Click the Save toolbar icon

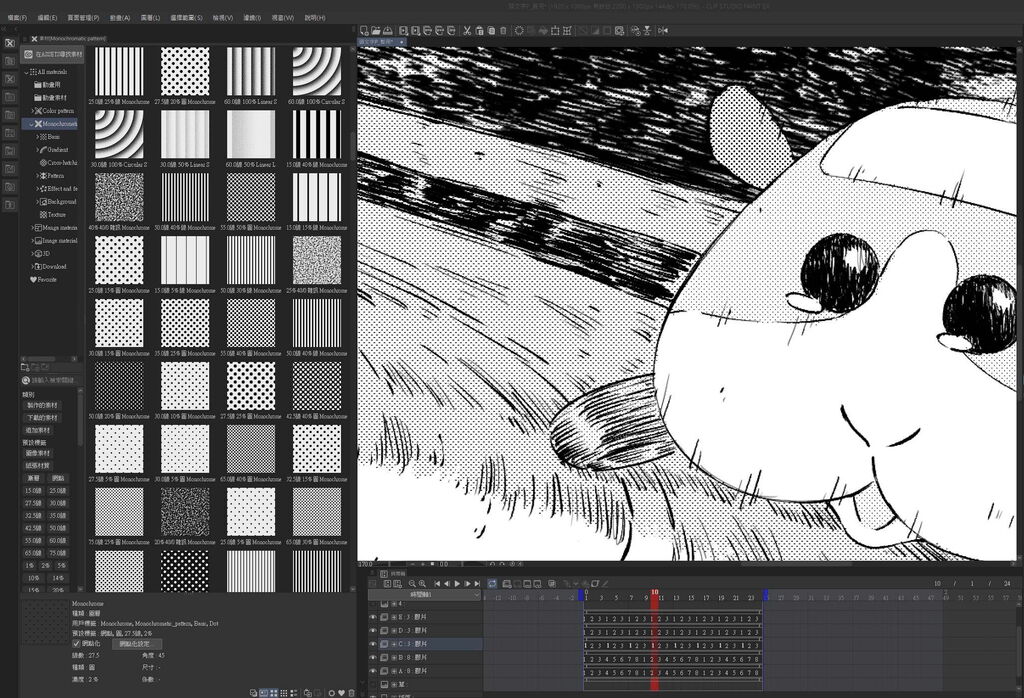coord(388,30)
